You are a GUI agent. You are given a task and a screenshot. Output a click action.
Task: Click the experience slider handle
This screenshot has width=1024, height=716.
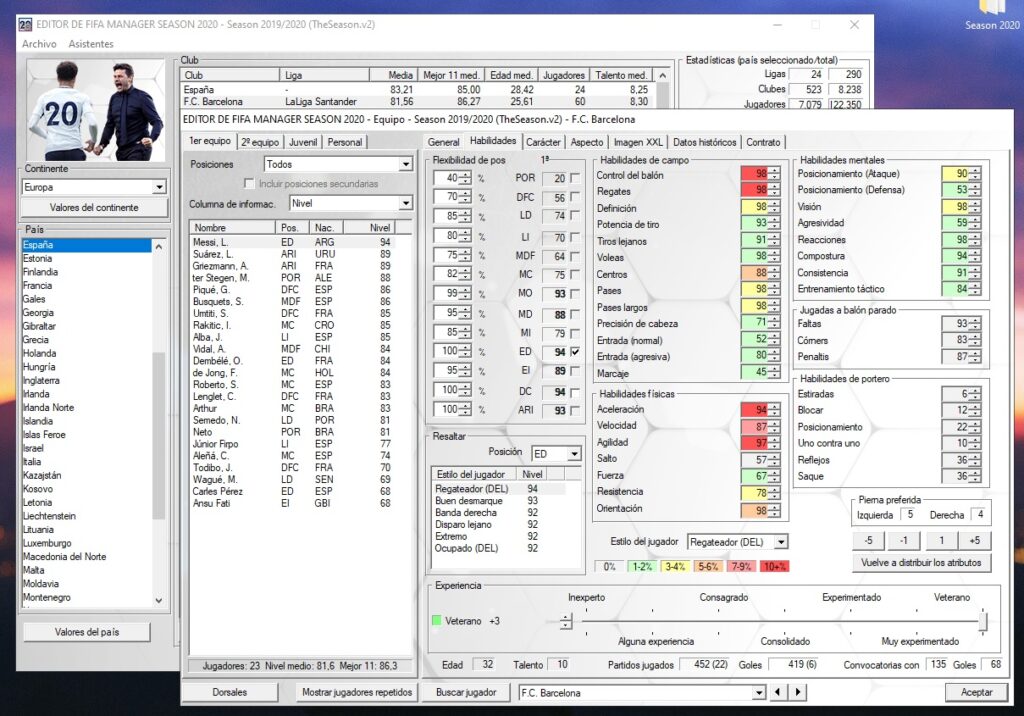pyautogui.click(x=983, y=621)
